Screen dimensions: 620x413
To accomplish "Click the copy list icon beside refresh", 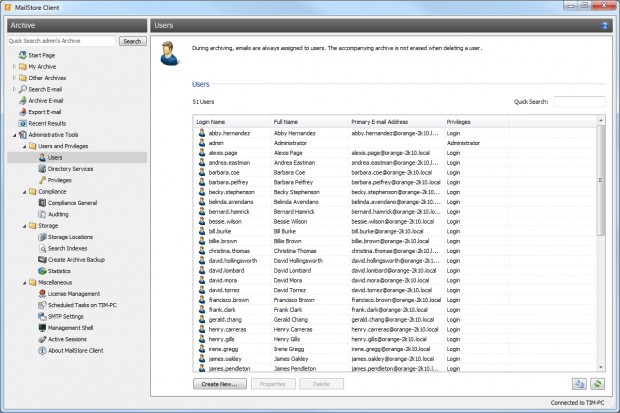I will point(579,384).
